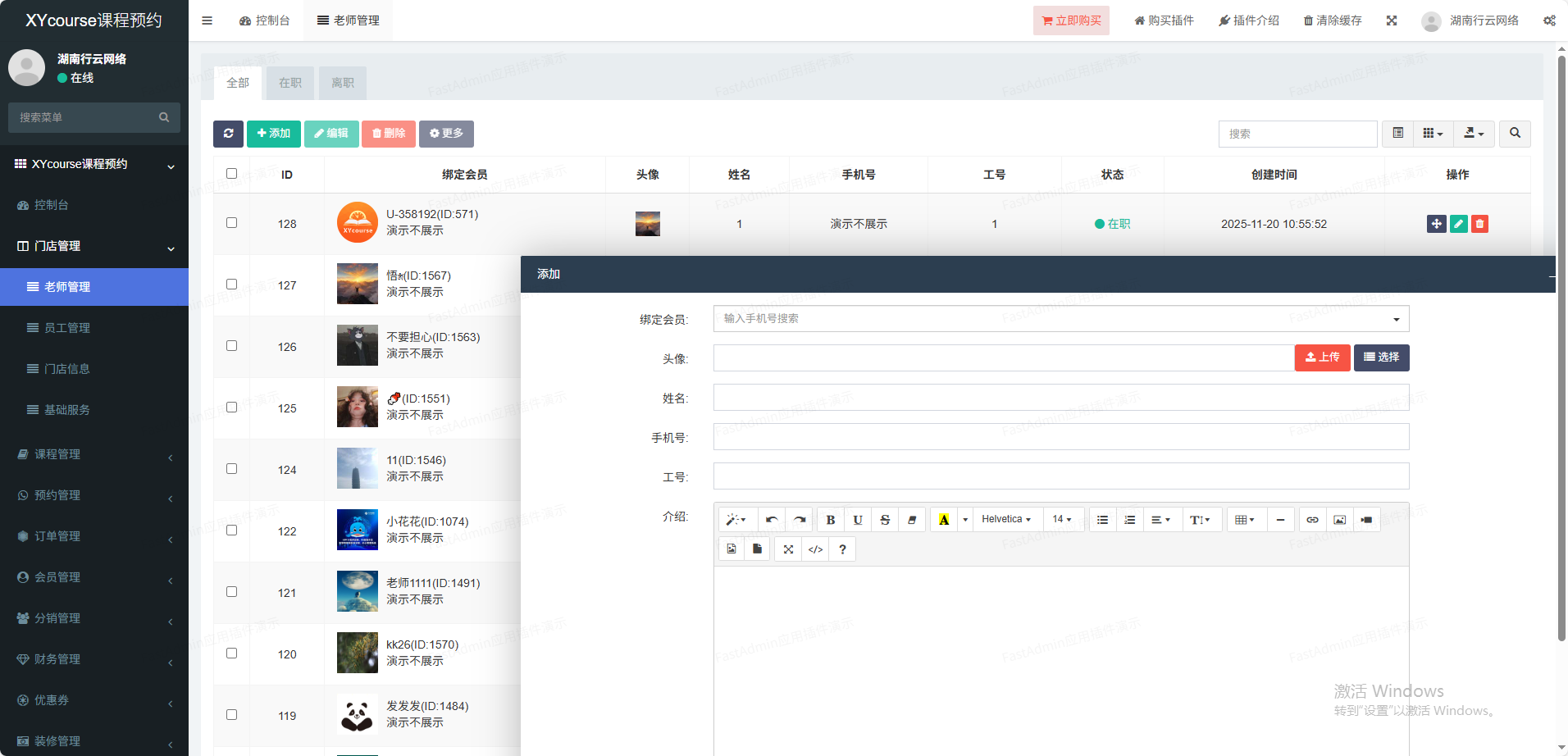Open the 绑定会员 member search dropdown
This screenshot has width=1568, height=756.
click(1060, 319)
